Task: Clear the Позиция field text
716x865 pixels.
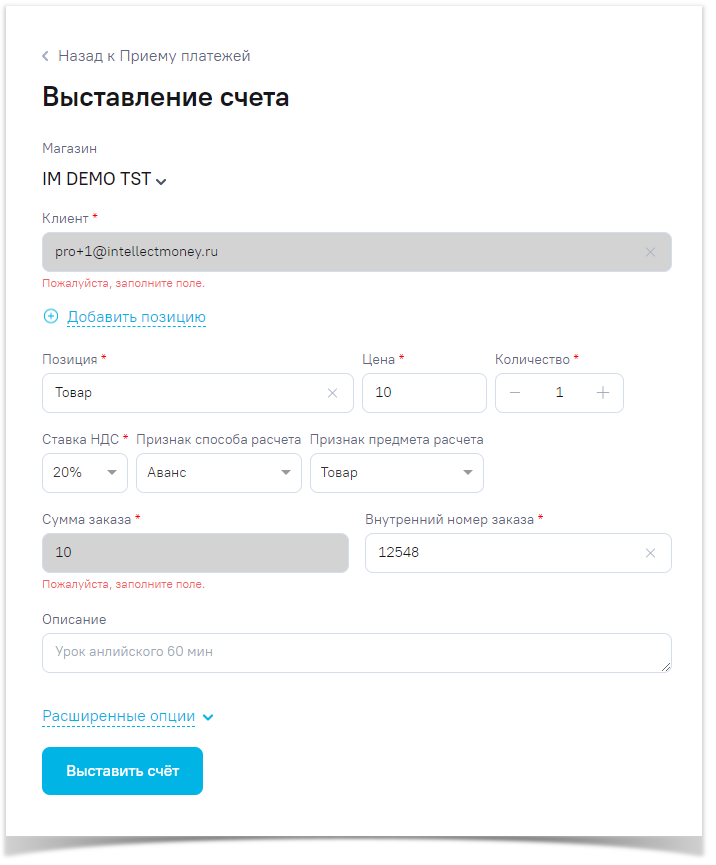Action: tap(333, 393)
